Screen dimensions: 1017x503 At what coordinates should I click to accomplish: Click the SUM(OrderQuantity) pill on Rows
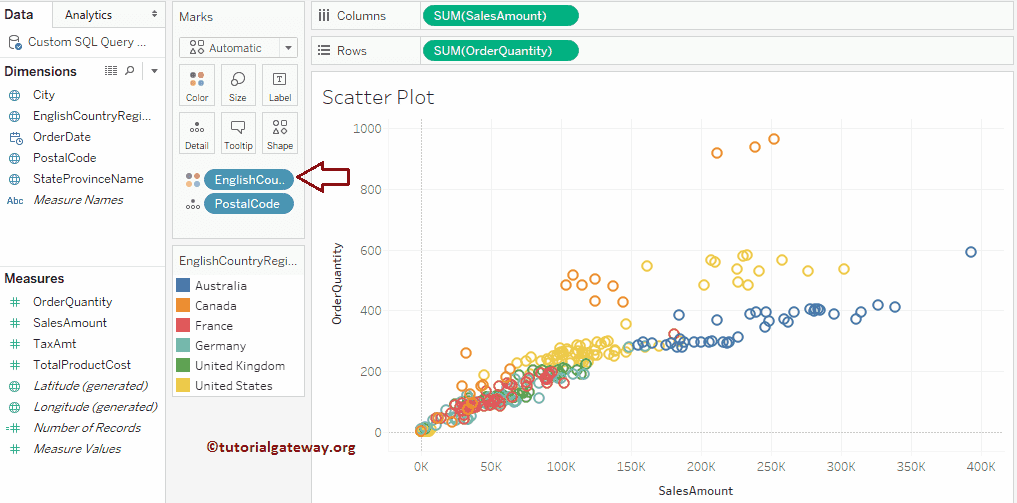[500, 51]
